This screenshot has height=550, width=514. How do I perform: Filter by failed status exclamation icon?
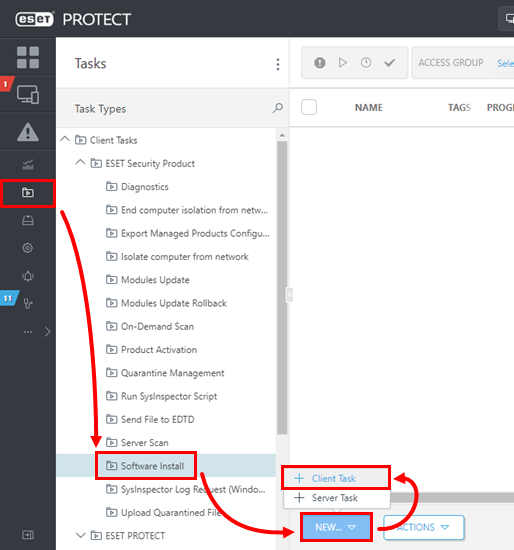click(320, 63)
